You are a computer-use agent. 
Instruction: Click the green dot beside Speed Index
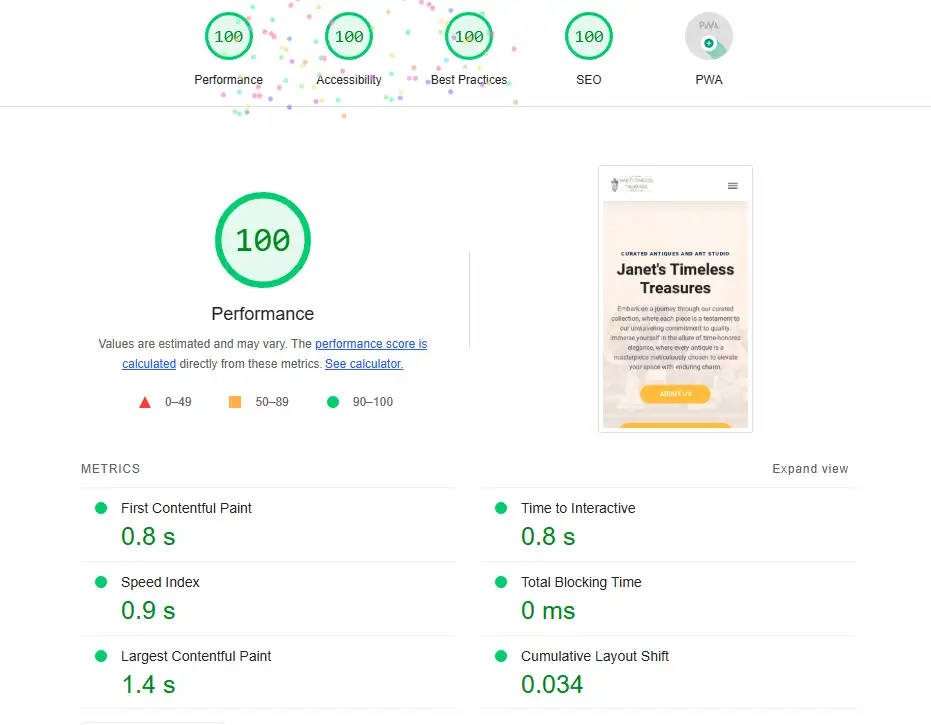point(100,581)
